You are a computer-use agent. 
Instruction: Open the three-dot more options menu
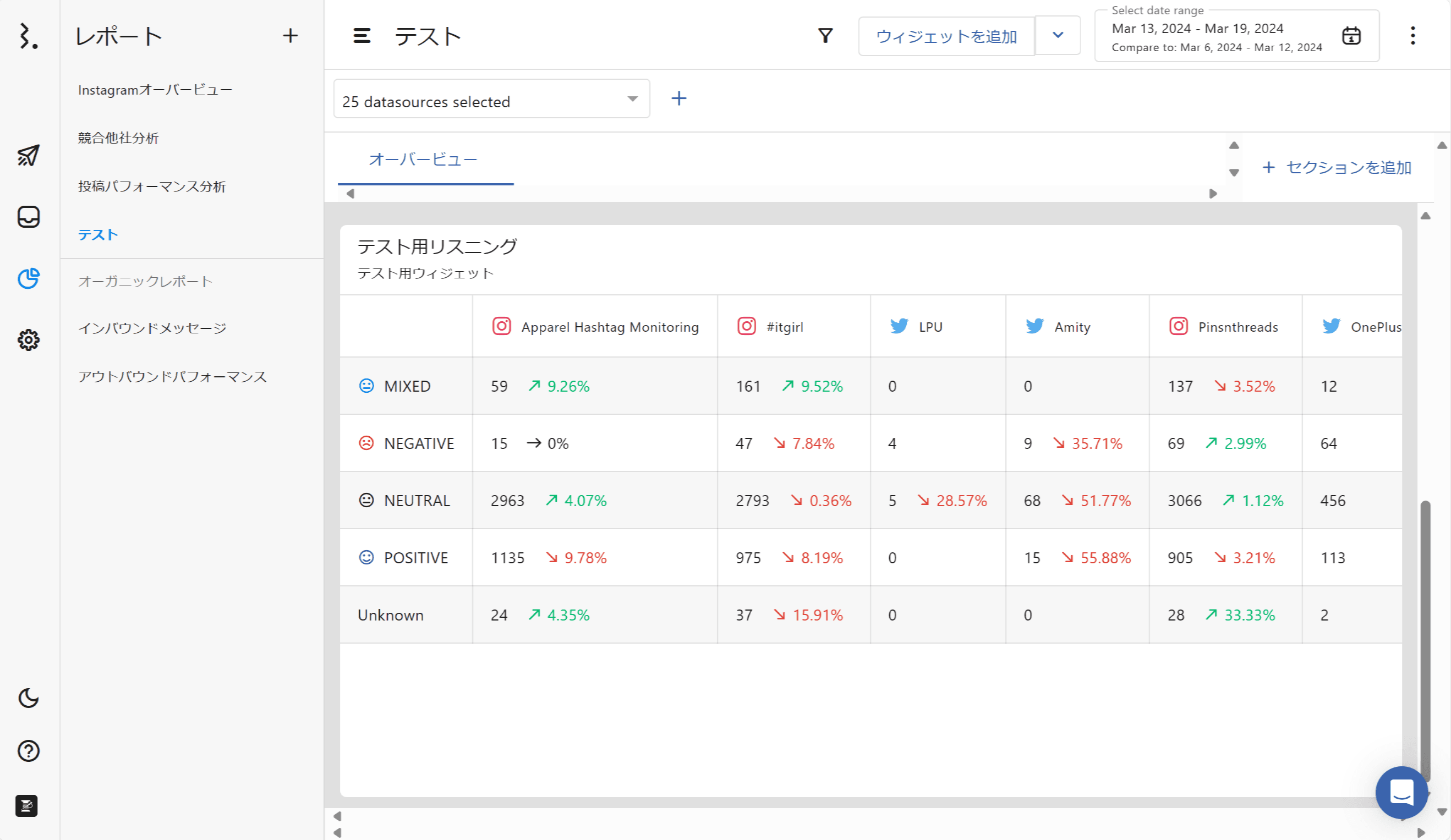tap(1412, 36)
